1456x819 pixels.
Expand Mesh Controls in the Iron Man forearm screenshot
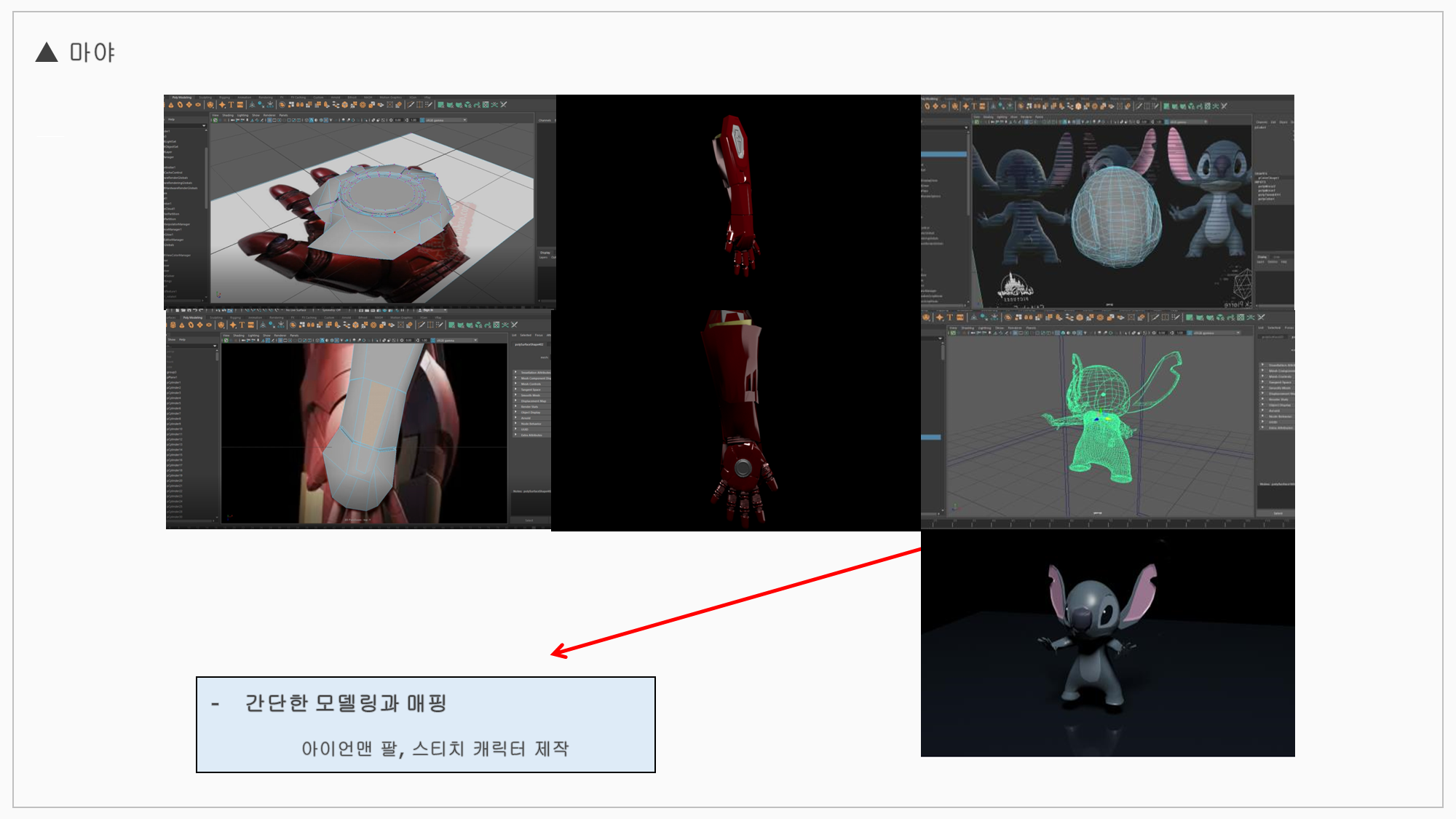click(x=532, y=384)
